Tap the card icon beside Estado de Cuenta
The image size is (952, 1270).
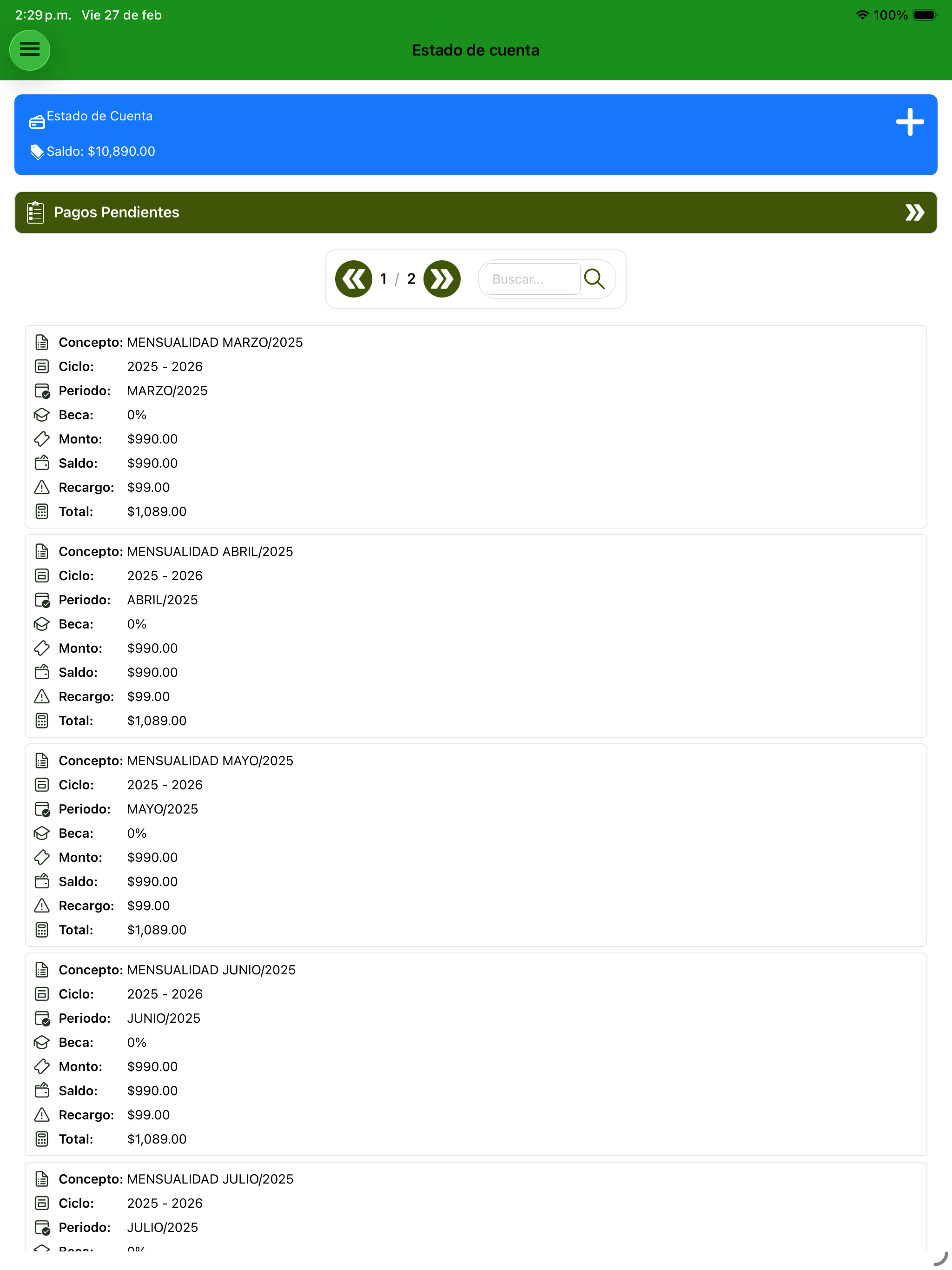click(37, 121)
